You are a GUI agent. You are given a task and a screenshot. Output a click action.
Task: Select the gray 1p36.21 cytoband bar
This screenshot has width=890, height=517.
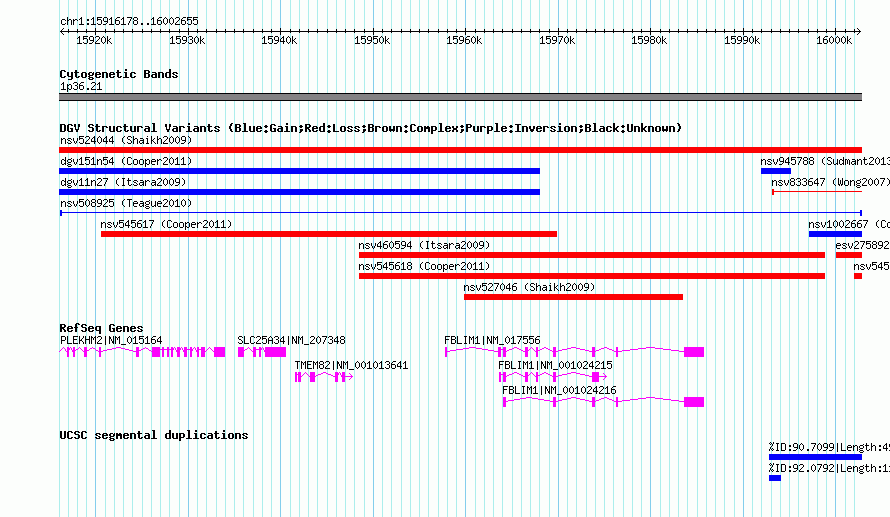pyautogui.click(x=460, y=97)
